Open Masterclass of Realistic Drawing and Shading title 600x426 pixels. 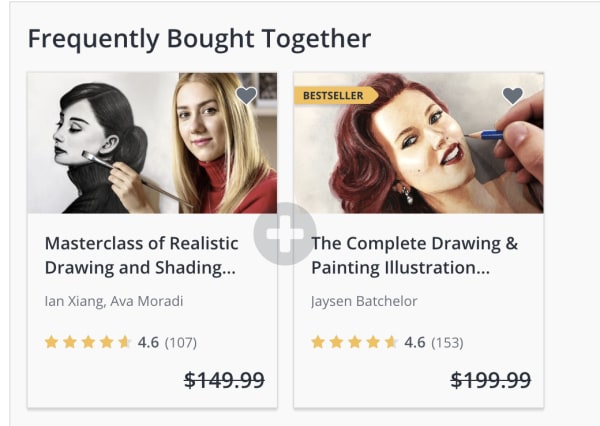(x=141, y=255)
